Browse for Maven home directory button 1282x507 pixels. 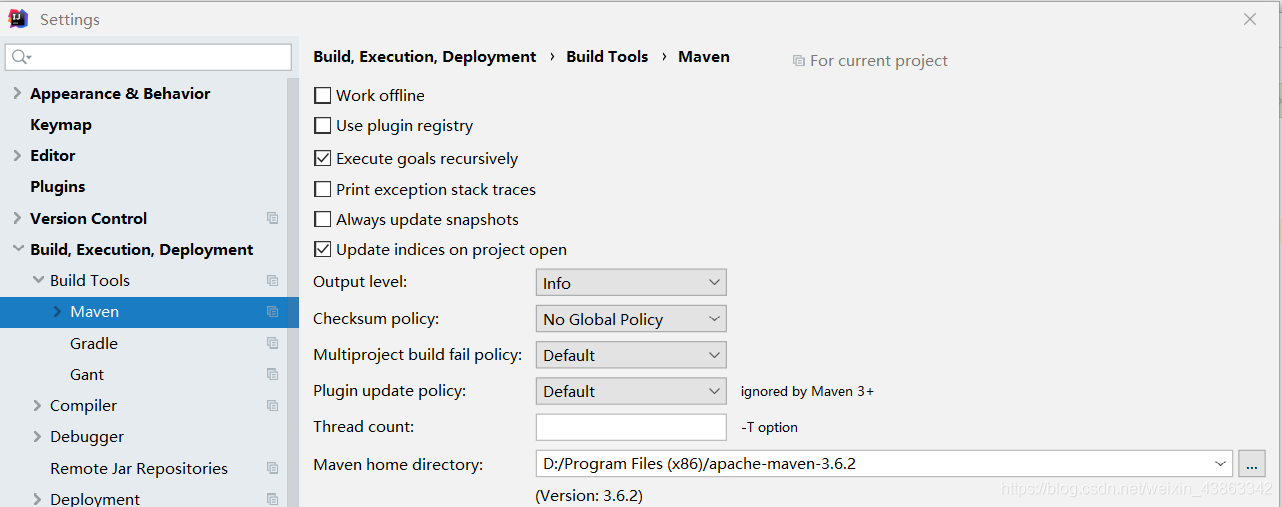tap(1252, 464)
